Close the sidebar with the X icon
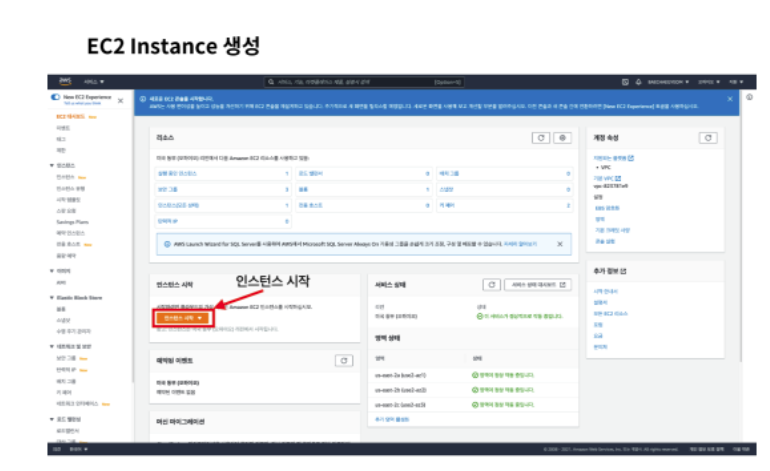770x471 pixels. coord(121,101)
